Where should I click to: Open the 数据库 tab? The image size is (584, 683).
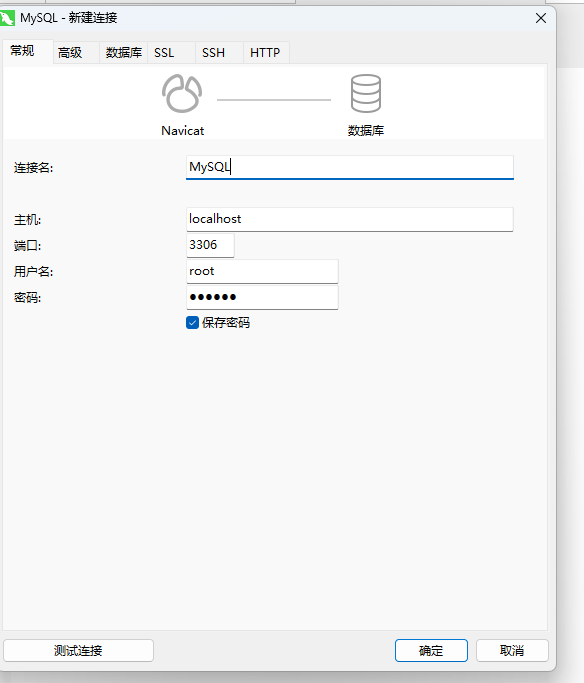[x=124, y=53]
